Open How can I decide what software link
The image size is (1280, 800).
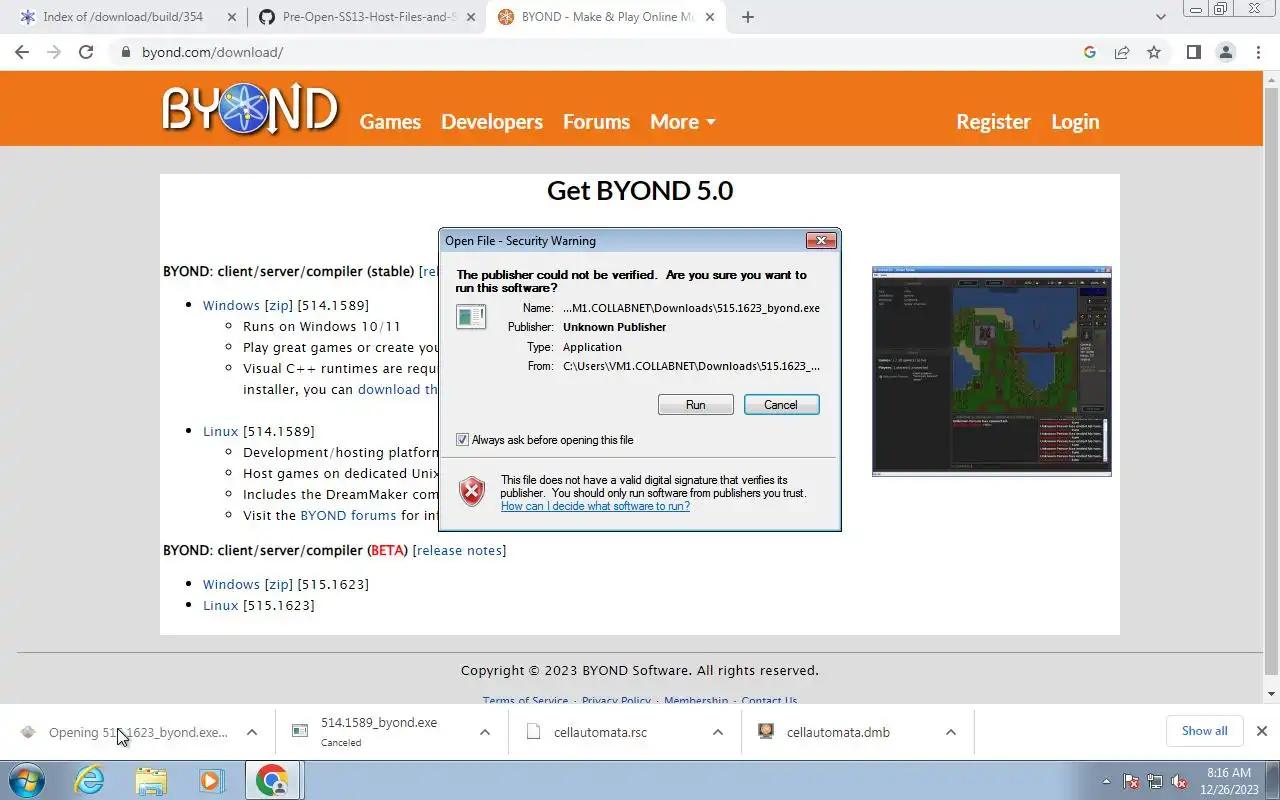pyautogui.click(x=595, y=506)
